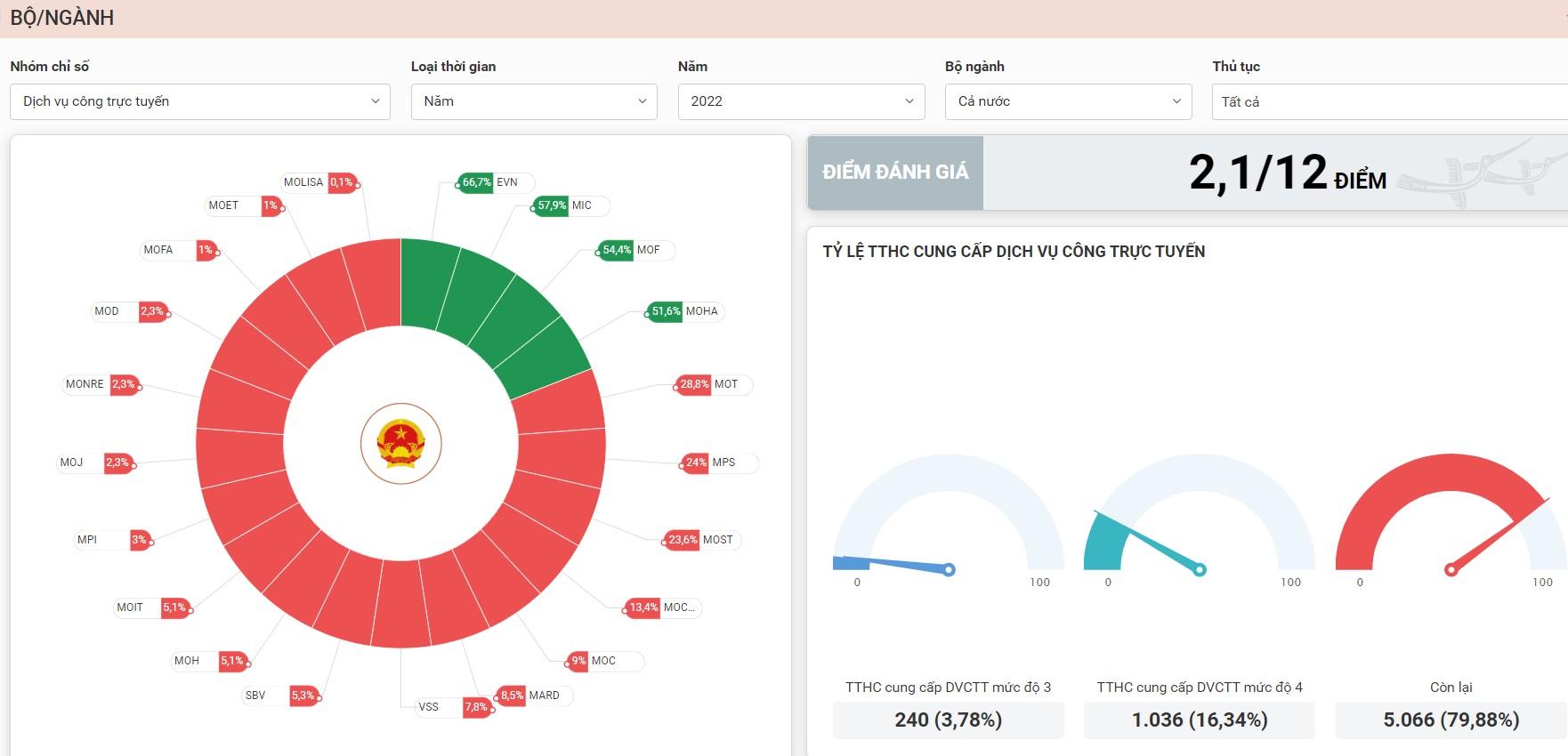Screen dimensions: 1568x756
Task: Open the Năm 2022 dropdown
Action: coord(801,101)
